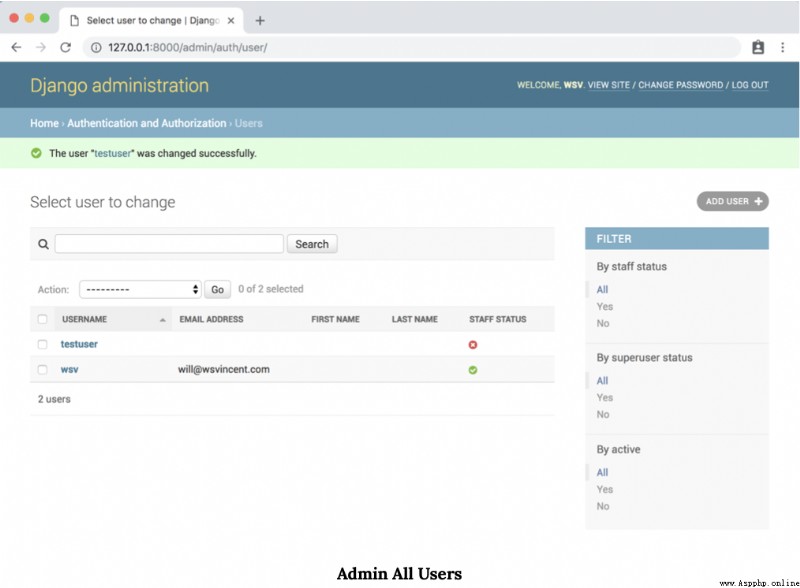Screen dimensions: 800x588
Task: Go to Home breadcrumb
Action: coord(44,123)
